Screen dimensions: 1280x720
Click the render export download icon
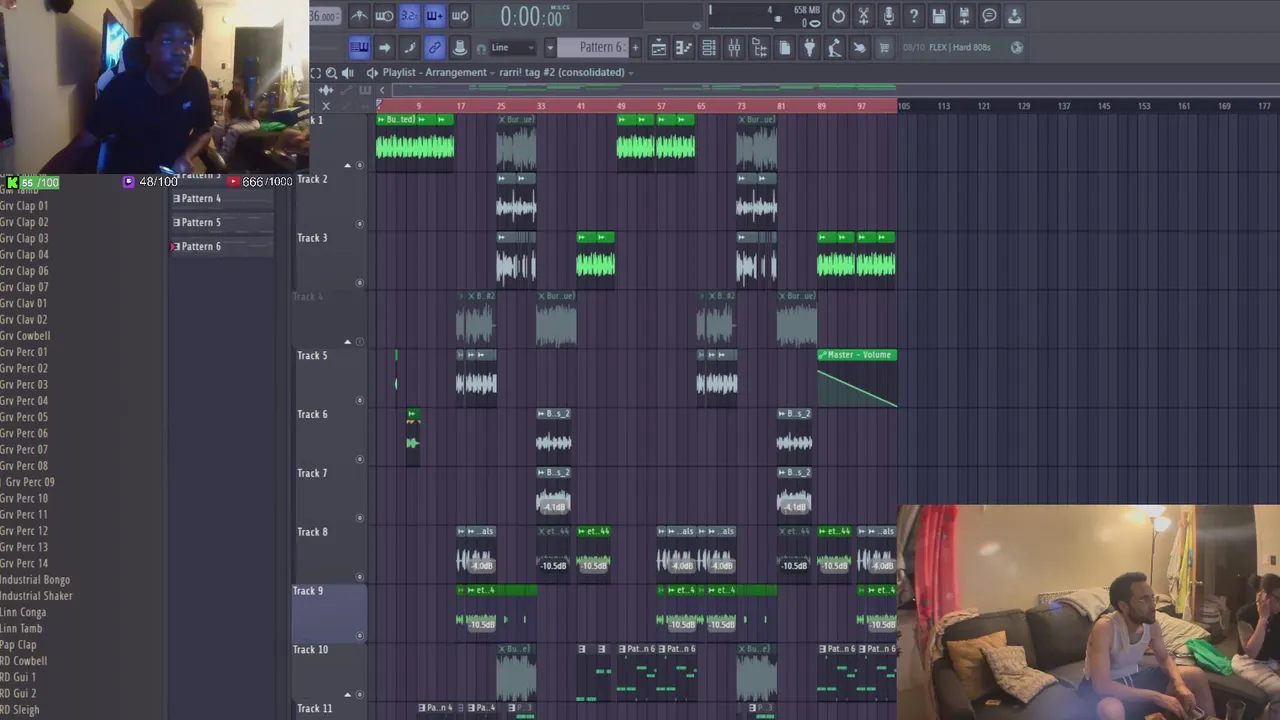[1014, 15]
